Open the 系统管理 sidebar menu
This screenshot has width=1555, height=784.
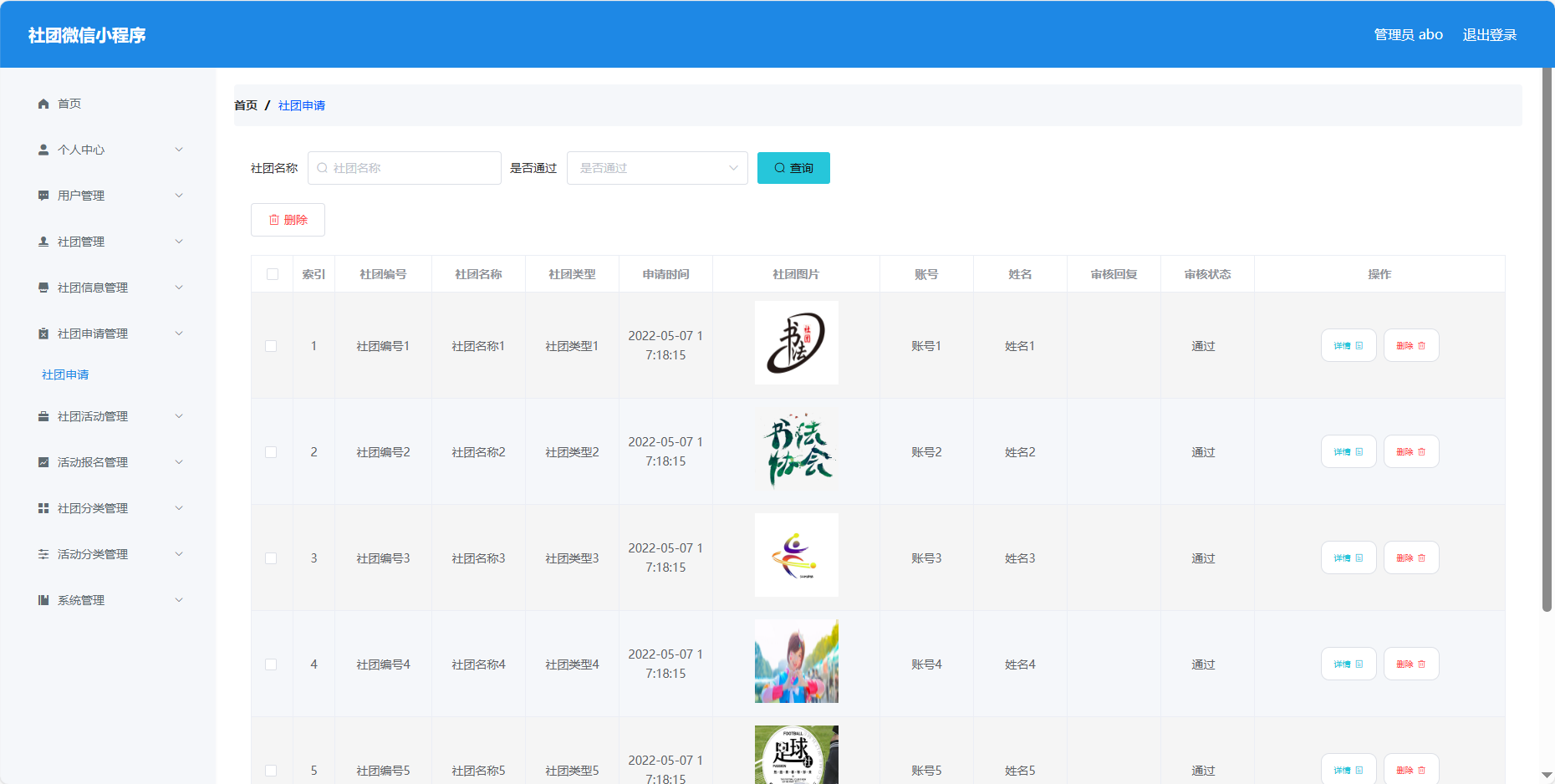click(x=108, y=600)
